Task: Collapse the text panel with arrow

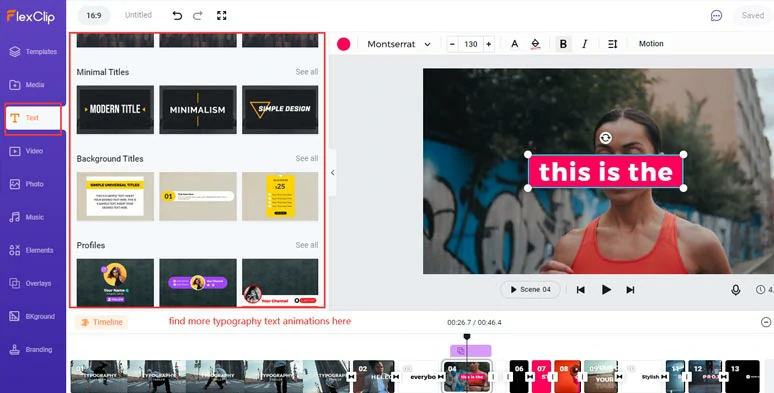Action: point(333,172)
